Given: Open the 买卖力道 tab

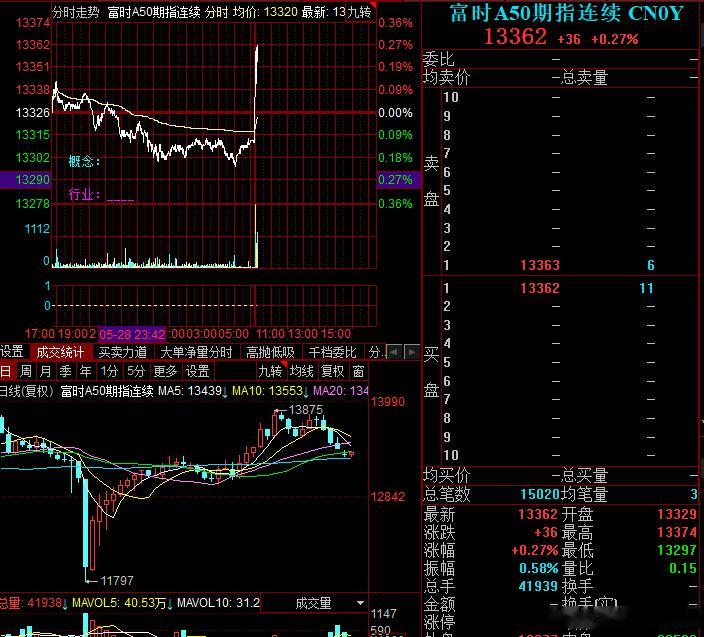Looking at the screenshot, I should [x=123, y=352].
